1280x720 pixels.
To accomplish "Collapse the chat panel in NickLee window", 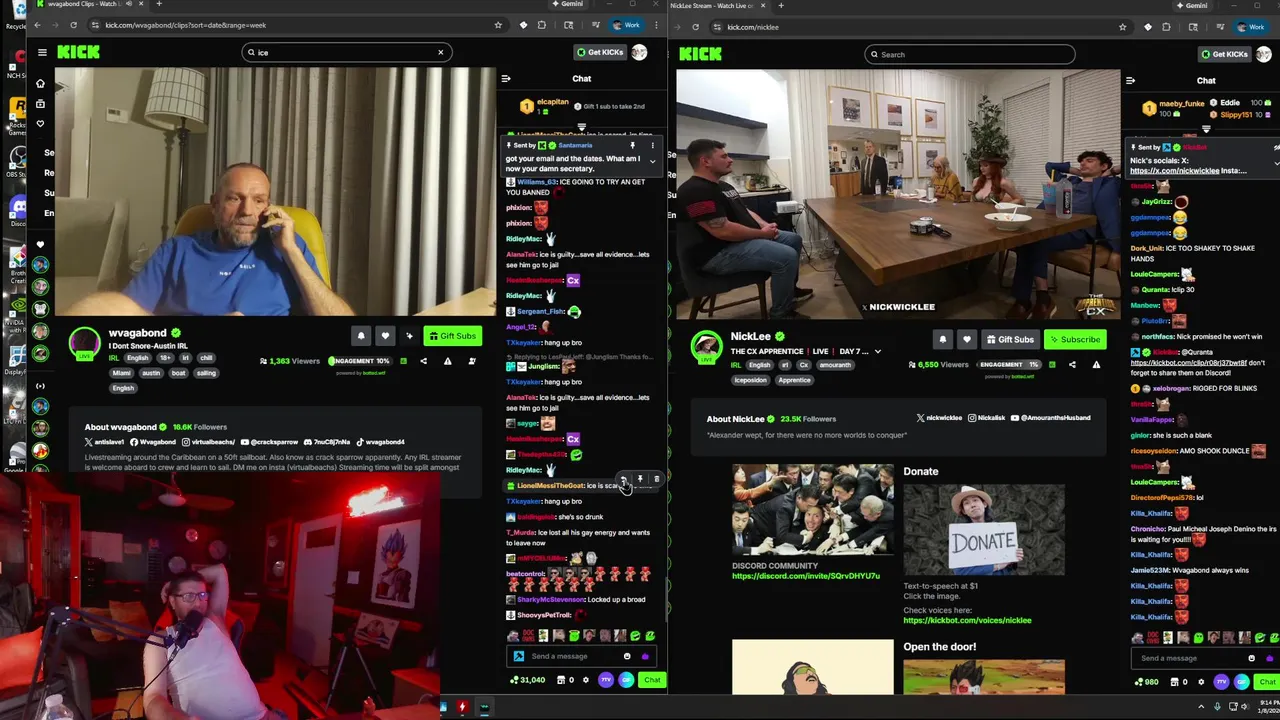I will pos(1131,81).
